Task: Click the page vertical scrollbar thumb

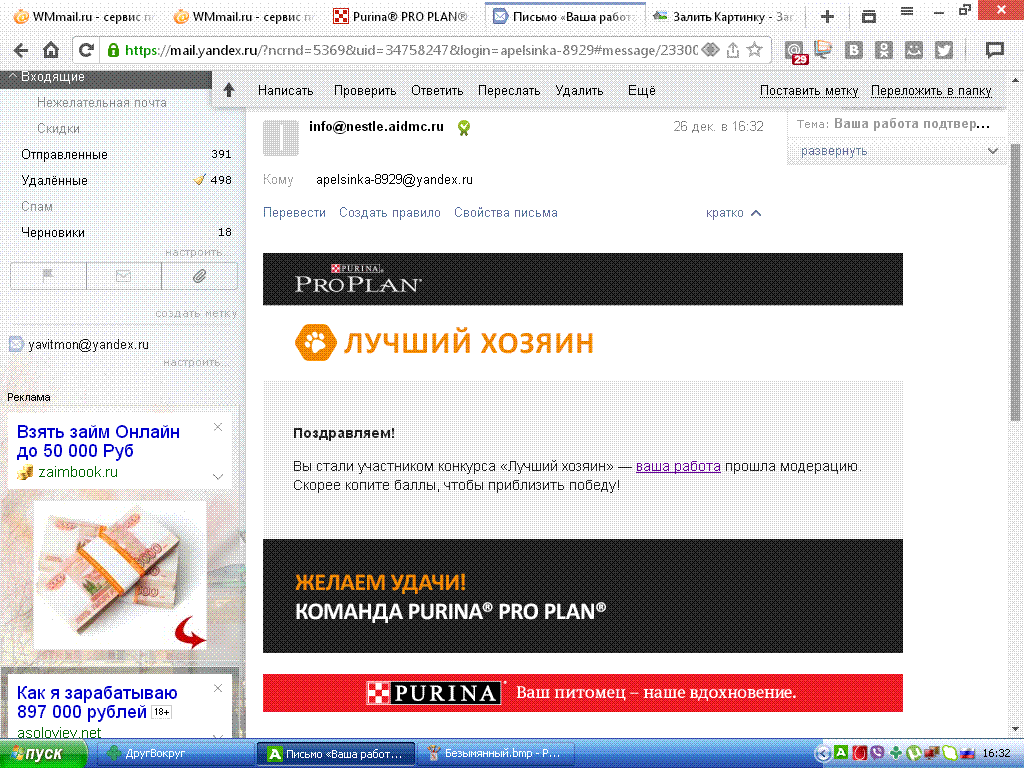Action: tap(1015, 281)
